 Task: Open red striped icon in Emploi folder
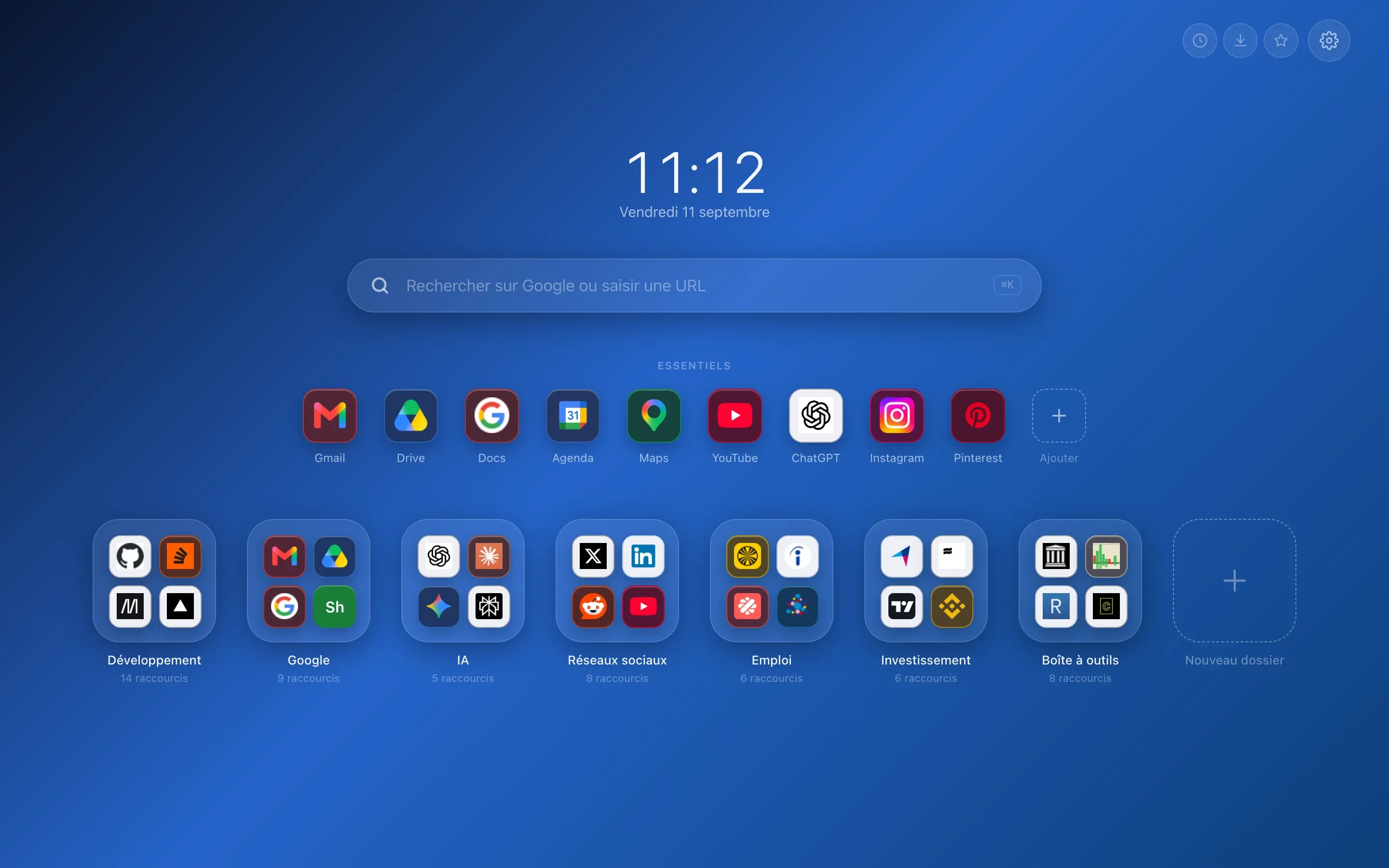[x=747, y=606]
